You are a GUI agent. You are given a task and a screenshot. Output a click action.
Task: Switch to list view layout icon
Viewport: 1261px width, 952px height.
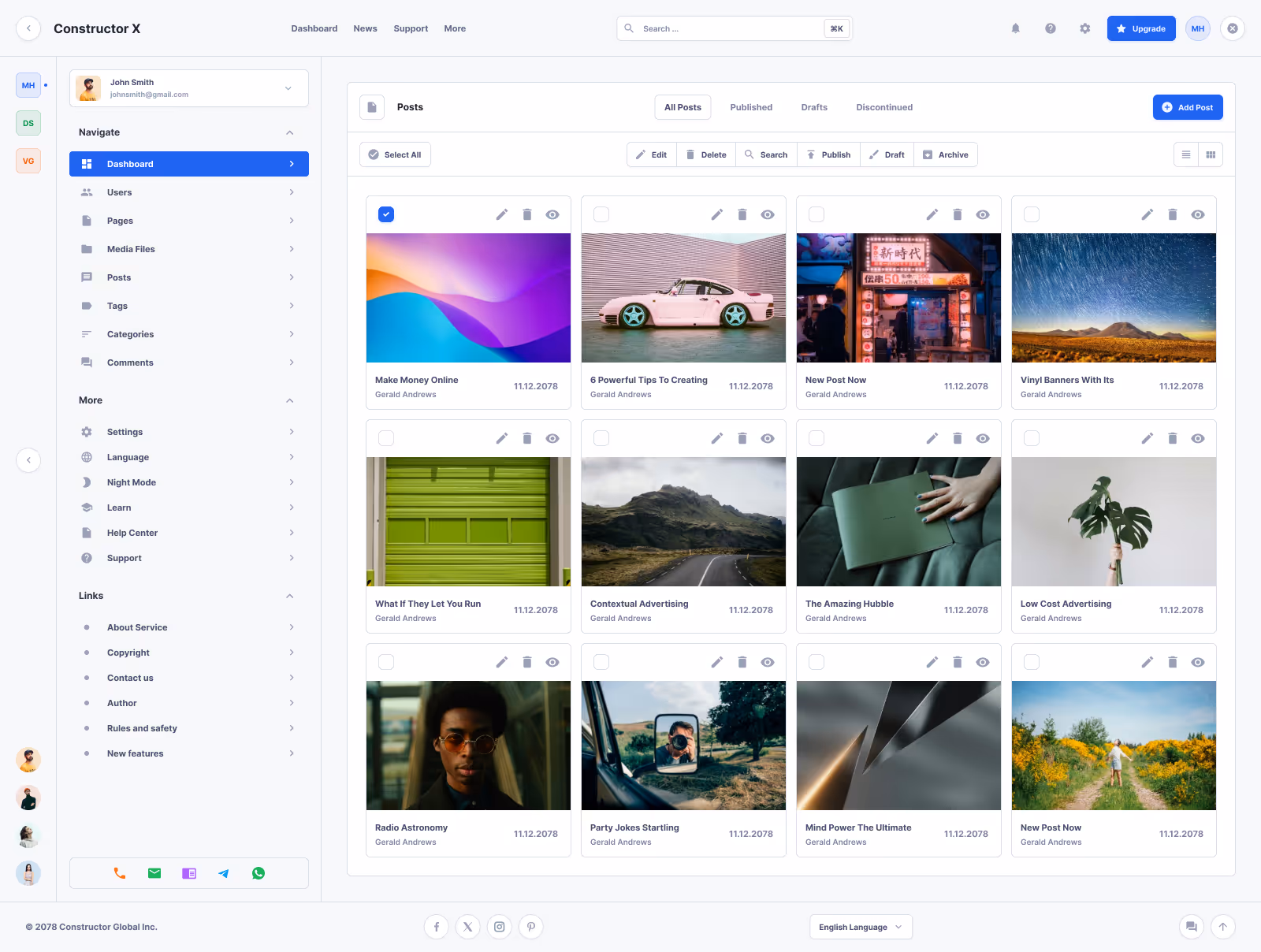(1185, 154)
